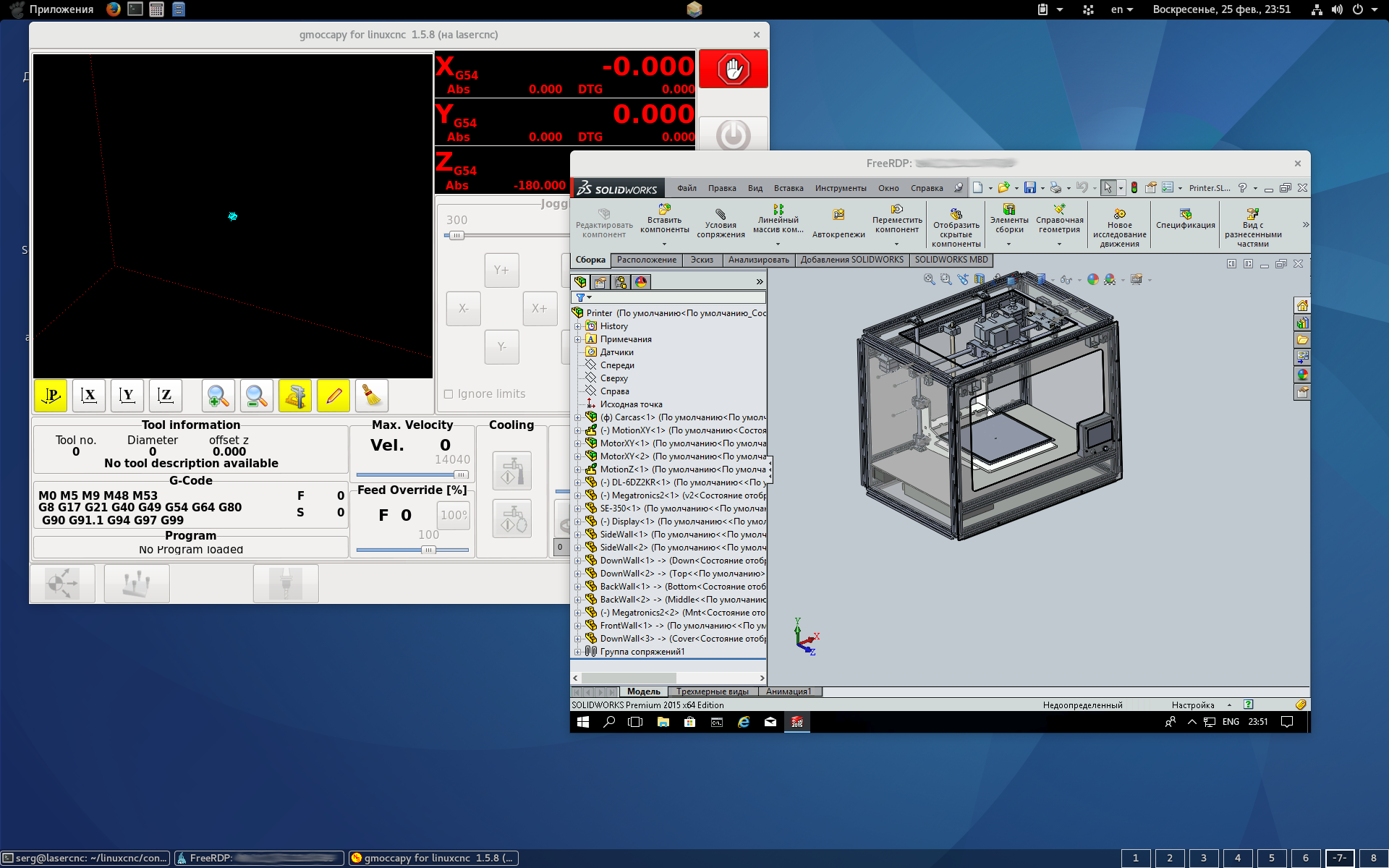
Task: Select perspective view P button
Action: pyautogui.click(x=51, y=396)
